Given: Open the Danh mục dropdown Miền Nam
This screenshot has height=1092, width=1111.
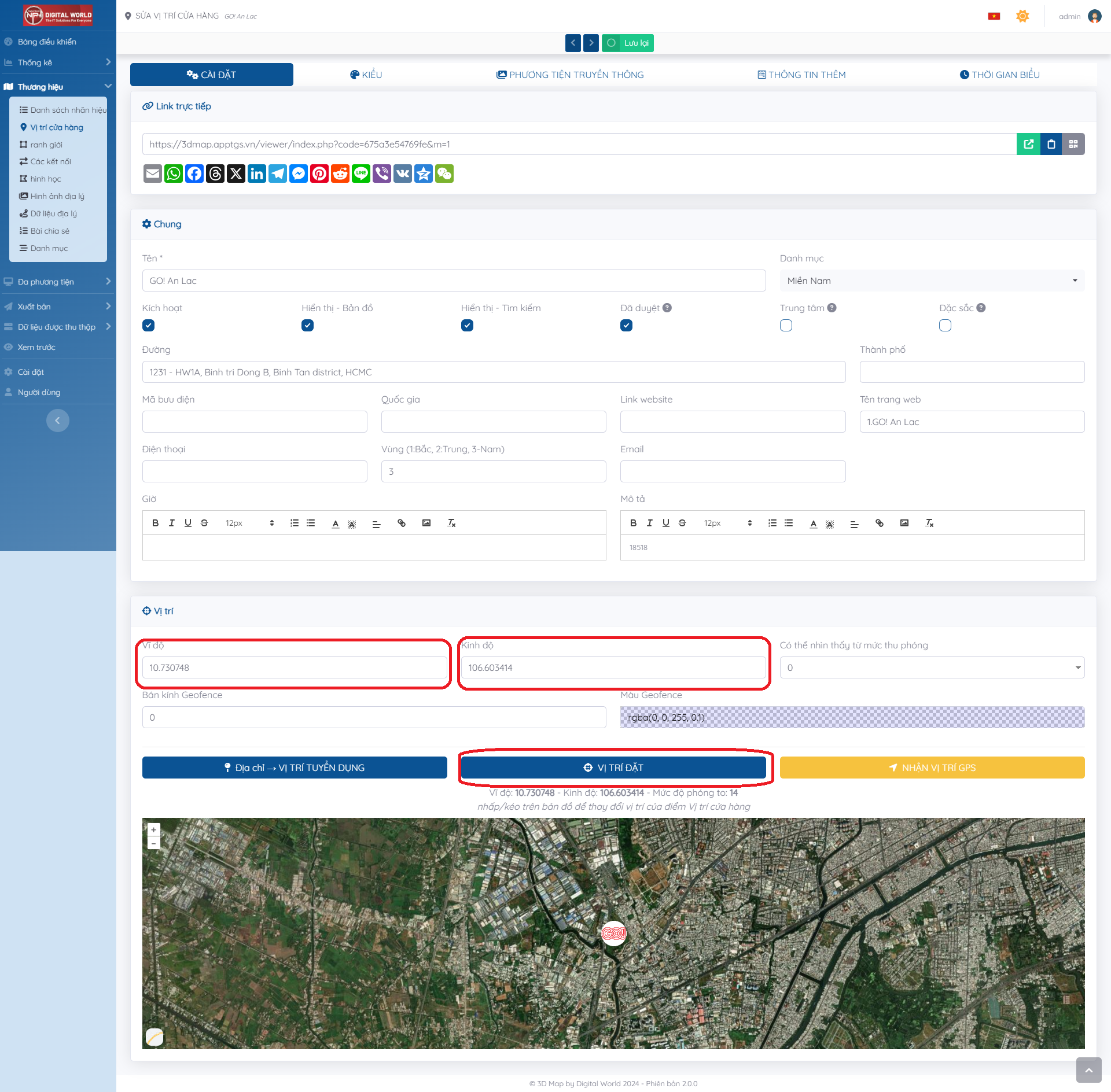Looking at the screenshot, I should (x=932, y=281).
